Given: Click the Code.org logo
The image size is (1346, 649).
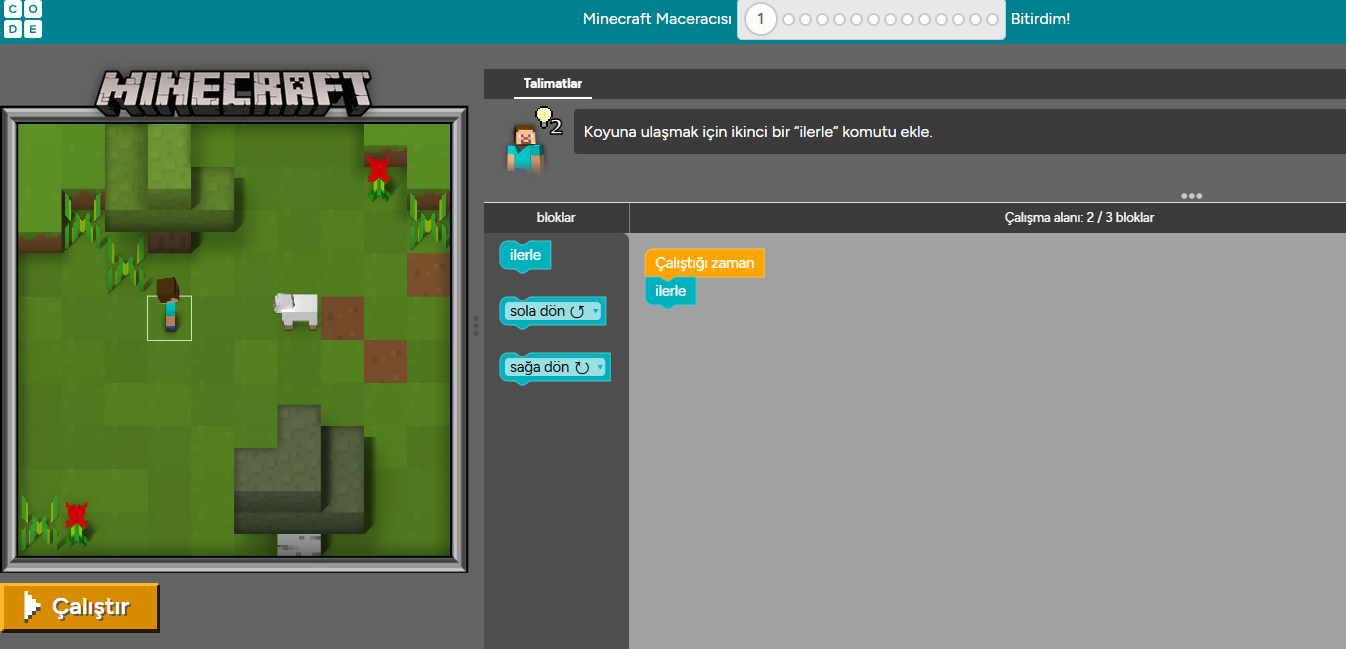Looking at the screenshot, I should click(x=21, y=20).
